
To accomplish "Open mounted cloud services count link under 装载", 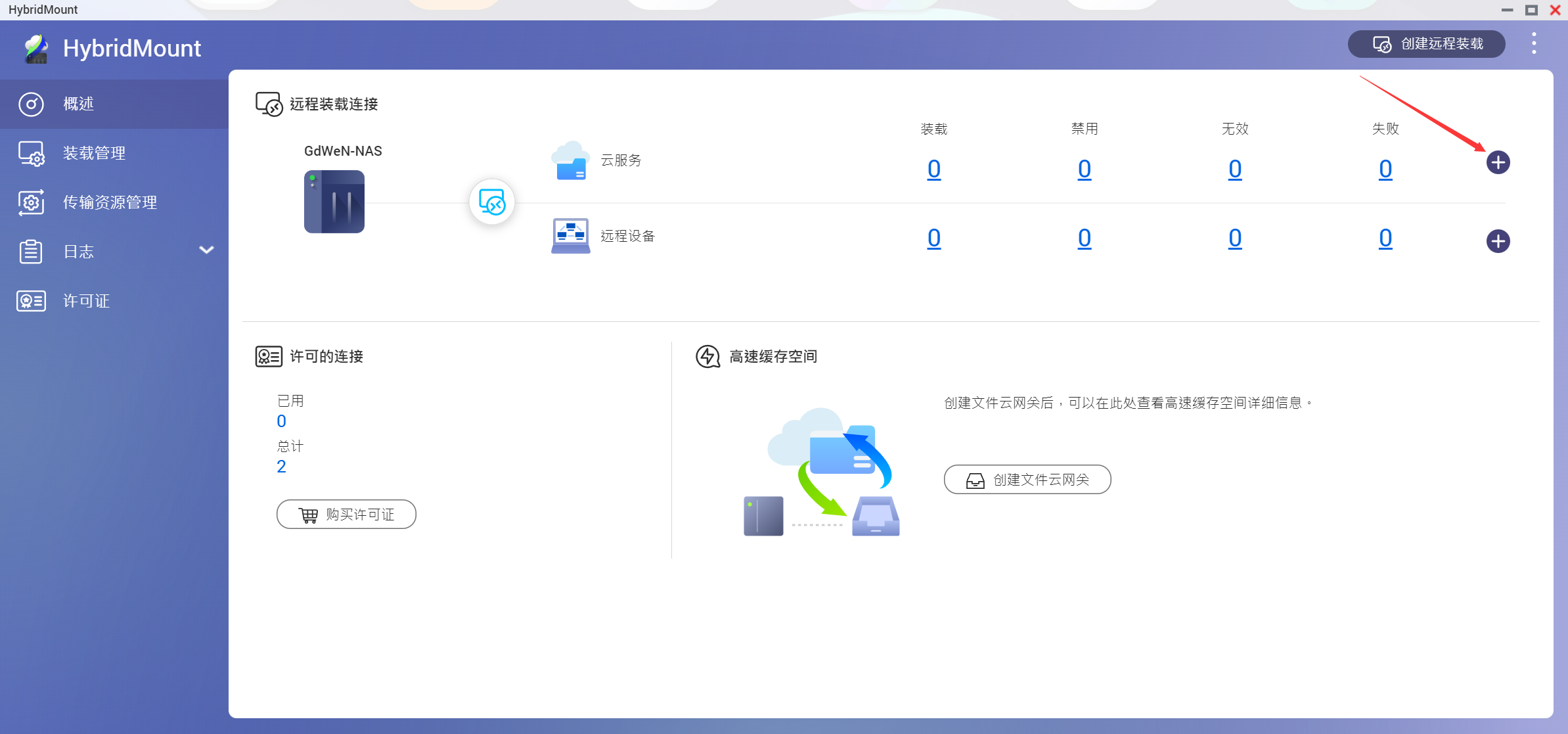I will [934, 169].
